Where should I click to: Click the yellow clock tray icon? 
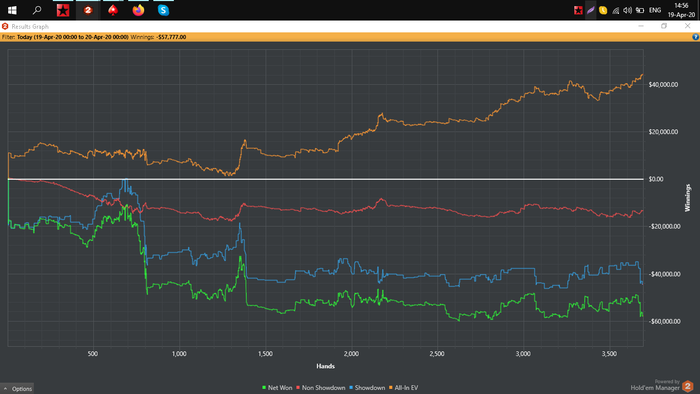click(603, 10)
